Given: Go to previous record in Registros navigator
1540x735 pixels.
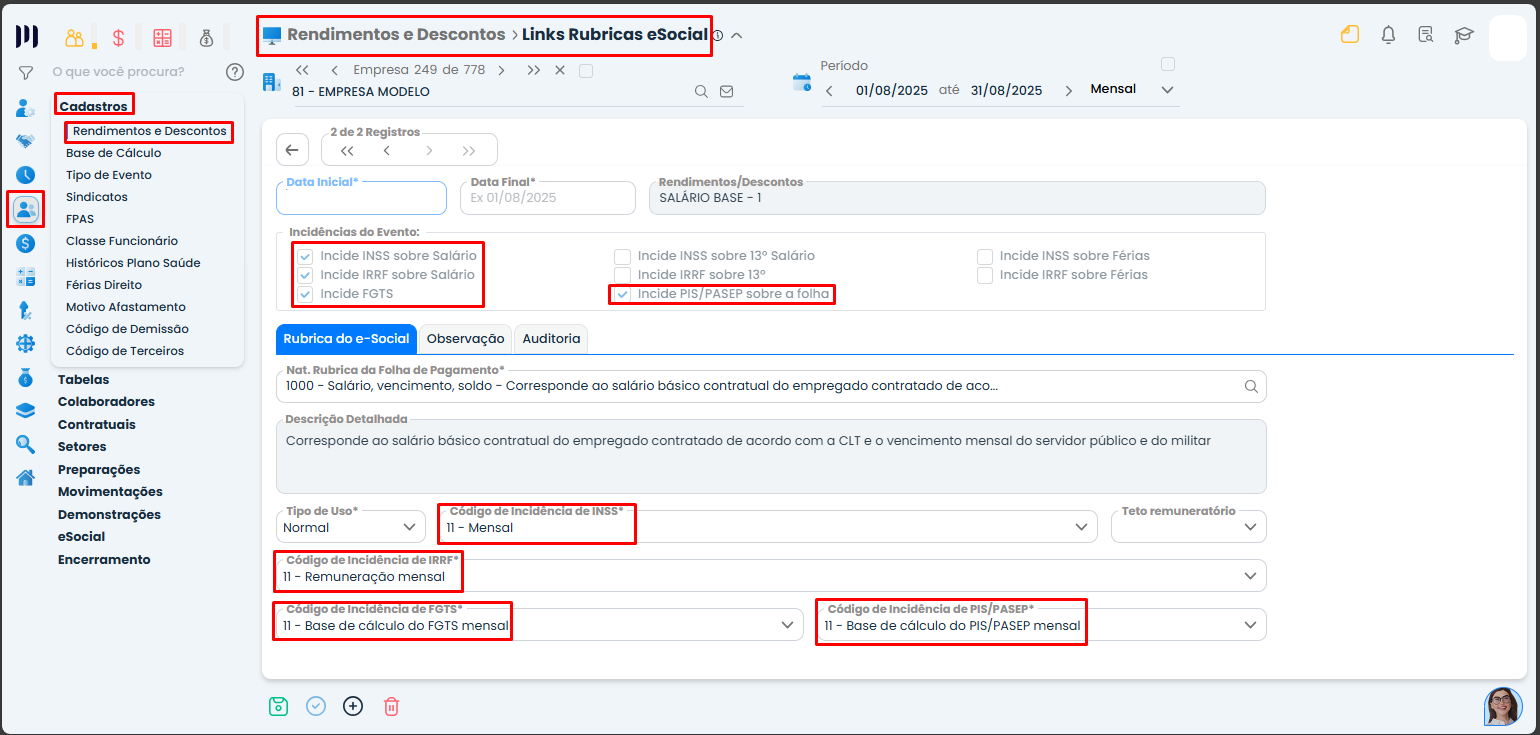Looking at the screenshot, I should (387, 151).
